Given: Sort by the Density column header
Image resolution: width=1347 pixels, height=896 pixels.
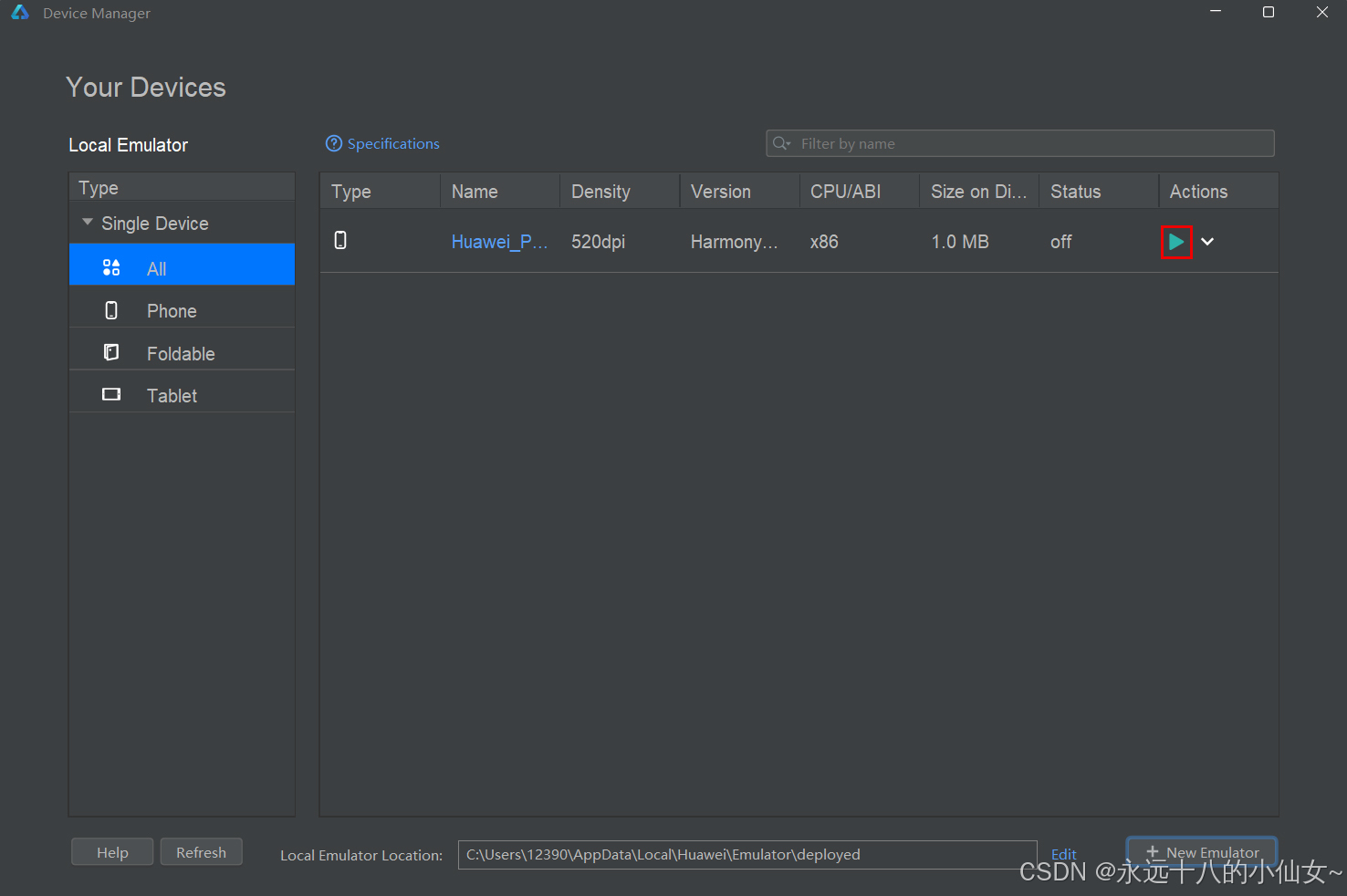Looking at the screenshot, I should (620, 192).
